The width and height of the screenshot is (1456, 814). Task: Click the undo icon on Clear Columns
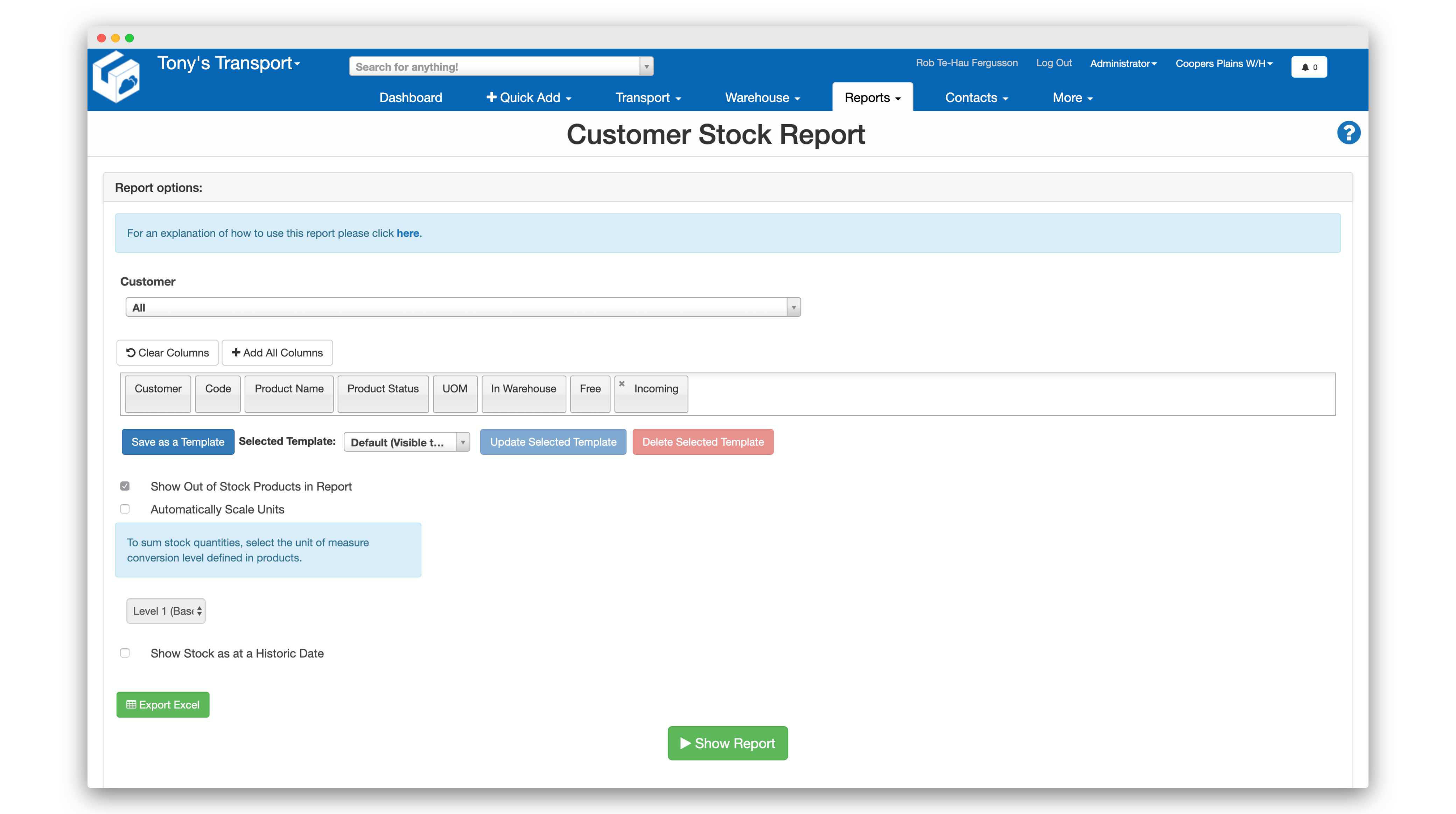pos(131,353)
